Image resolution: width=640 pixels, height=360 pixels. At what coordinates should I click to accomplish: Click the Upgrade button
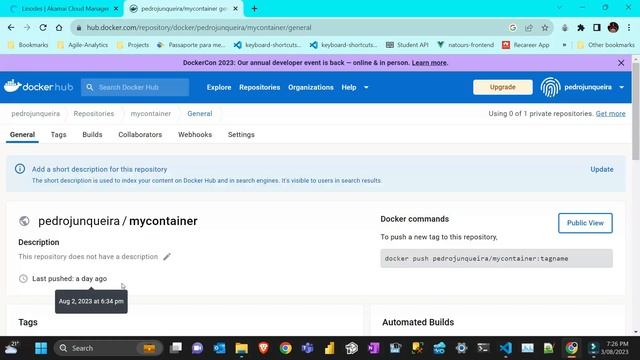point(502,87)
